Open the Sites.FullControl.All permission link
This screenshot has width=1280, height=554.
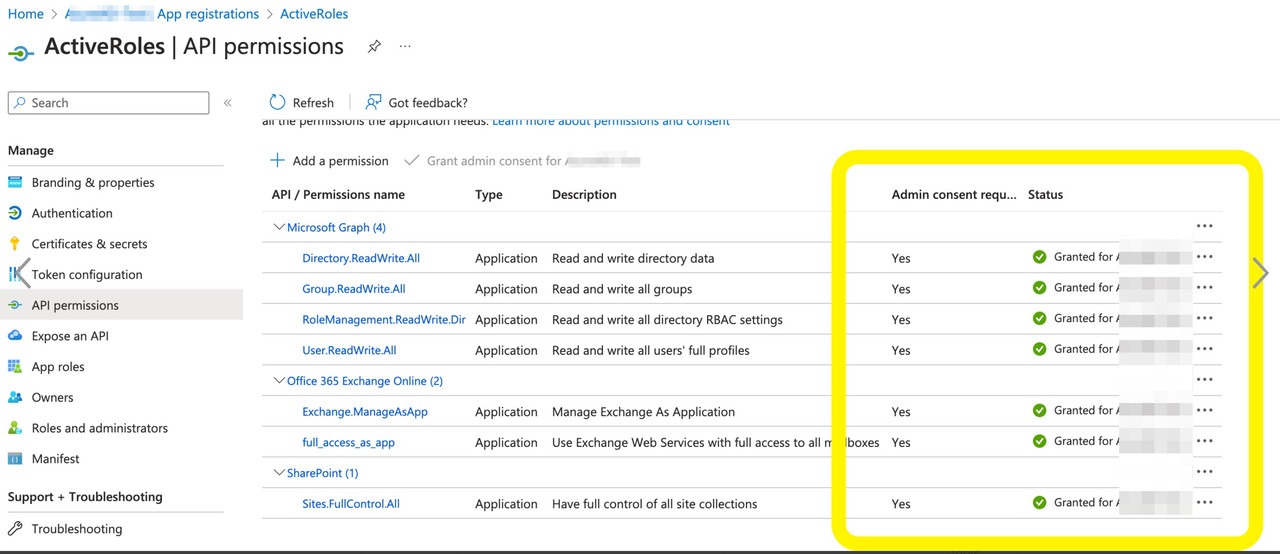pyautogui.click(x=351, y=504)
